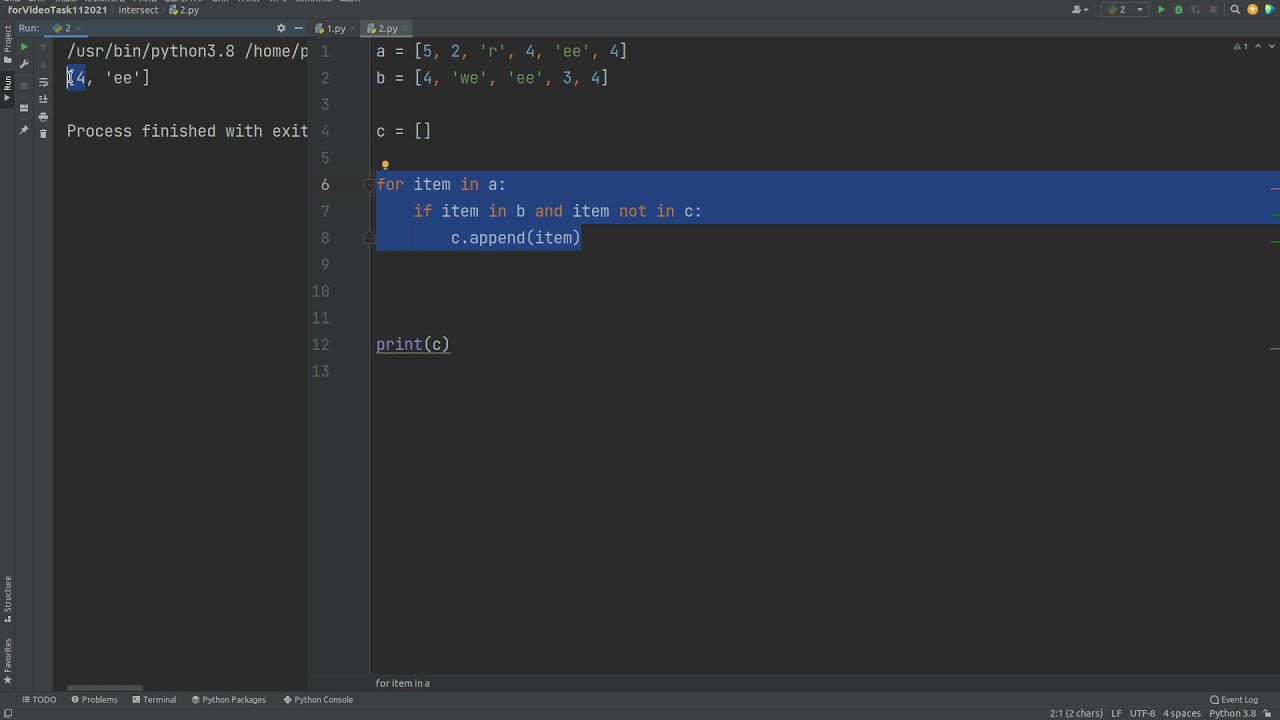Open run configuration wrench in Run panel
Screen dimensions: 1280x720
coord(24,64)
